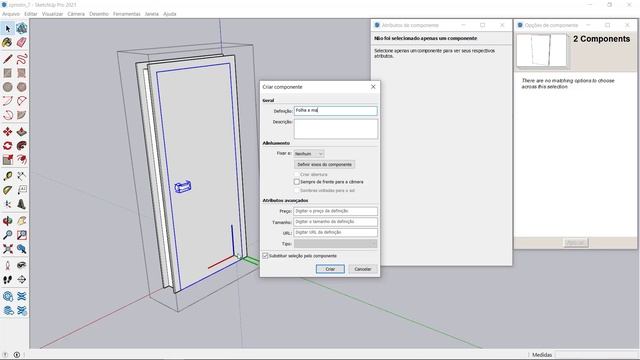
Task: Click the Tamanho input field
Action: [x=336, y=222]
